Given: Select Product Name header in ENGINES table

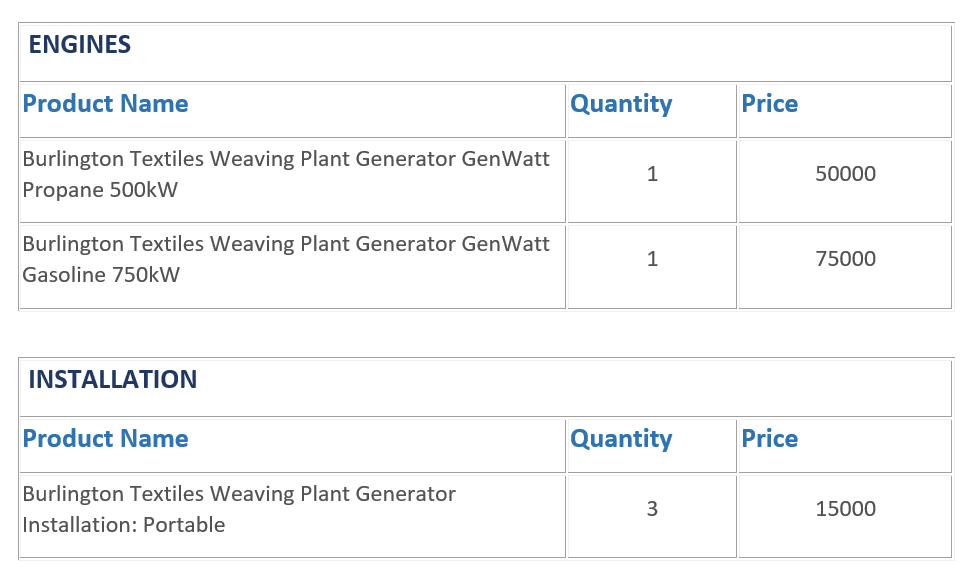Looking at the screenshot, I should [106, 104].
